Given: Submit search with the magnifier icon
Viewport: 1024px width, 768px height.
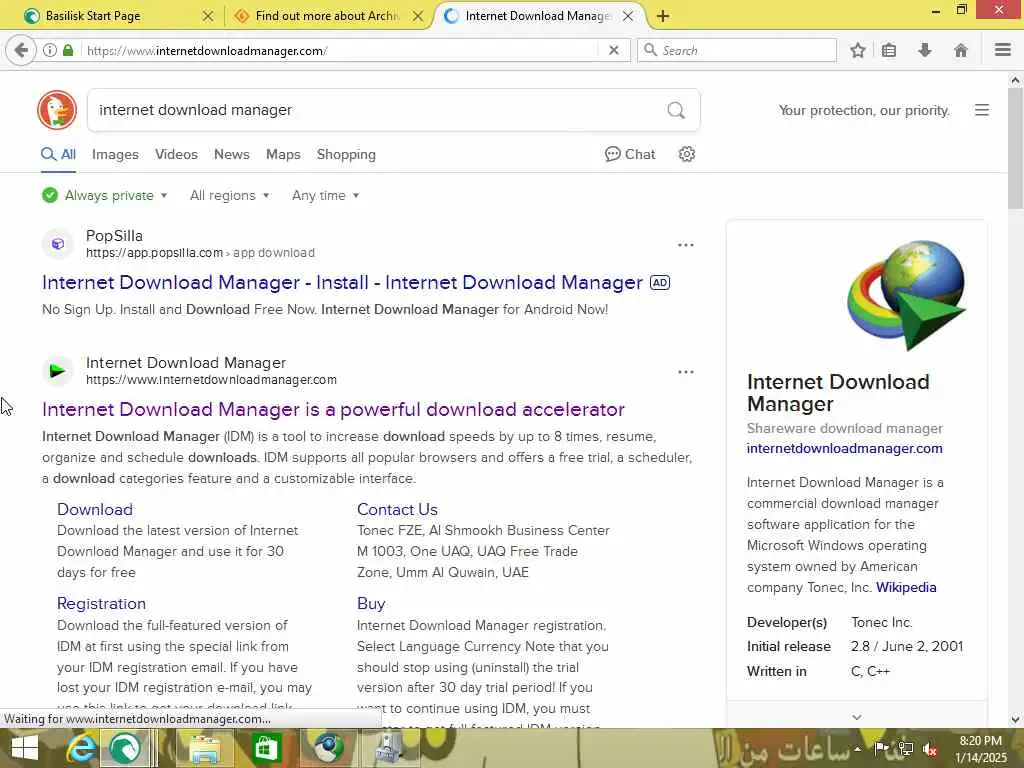Looking at the screenshot, I should coord(676,110).
